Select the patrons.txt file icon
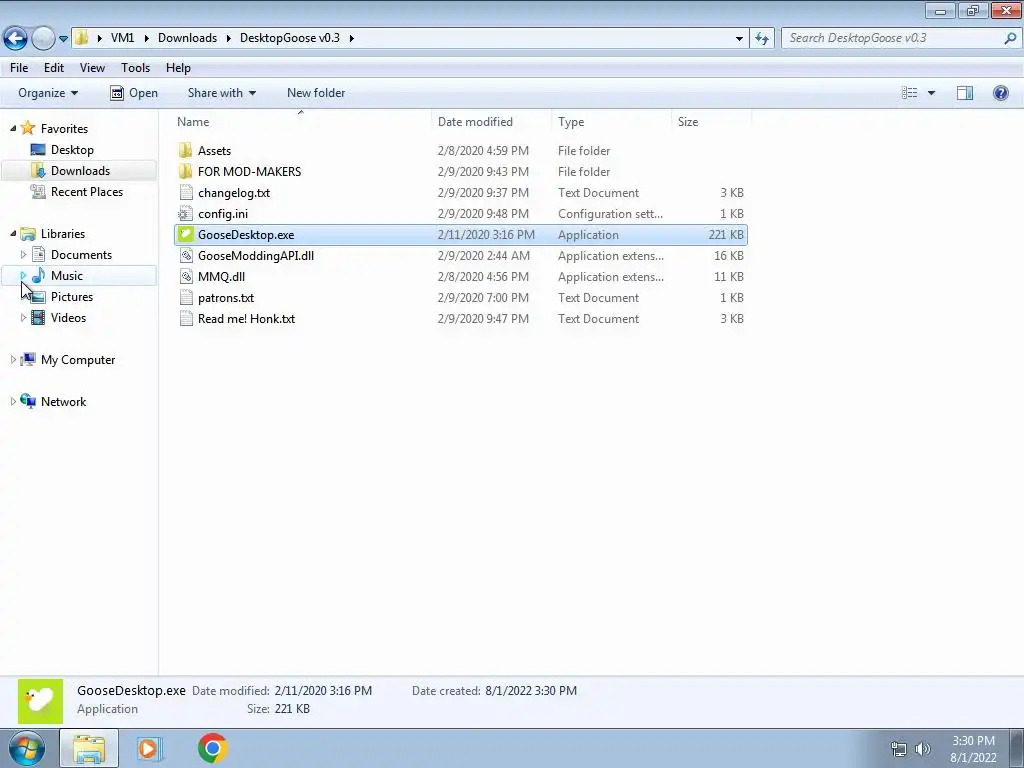This screenshot has width=1024, height=768. click(x=185, y=298)
